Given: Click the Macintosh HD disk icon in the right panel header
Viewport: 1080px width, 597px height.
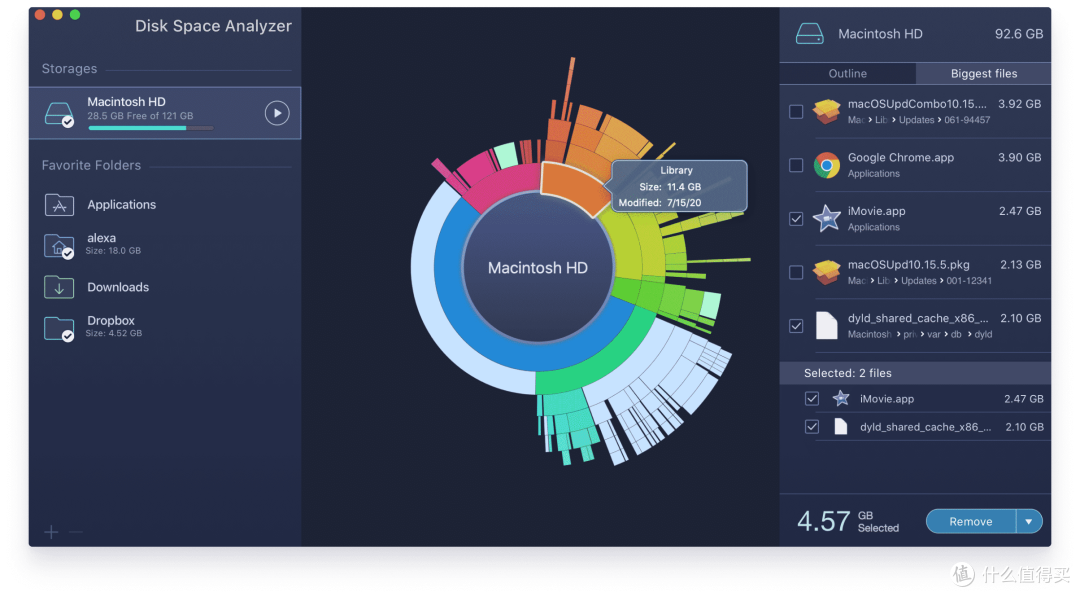Looking at the screenshot, I should (809, 34).
